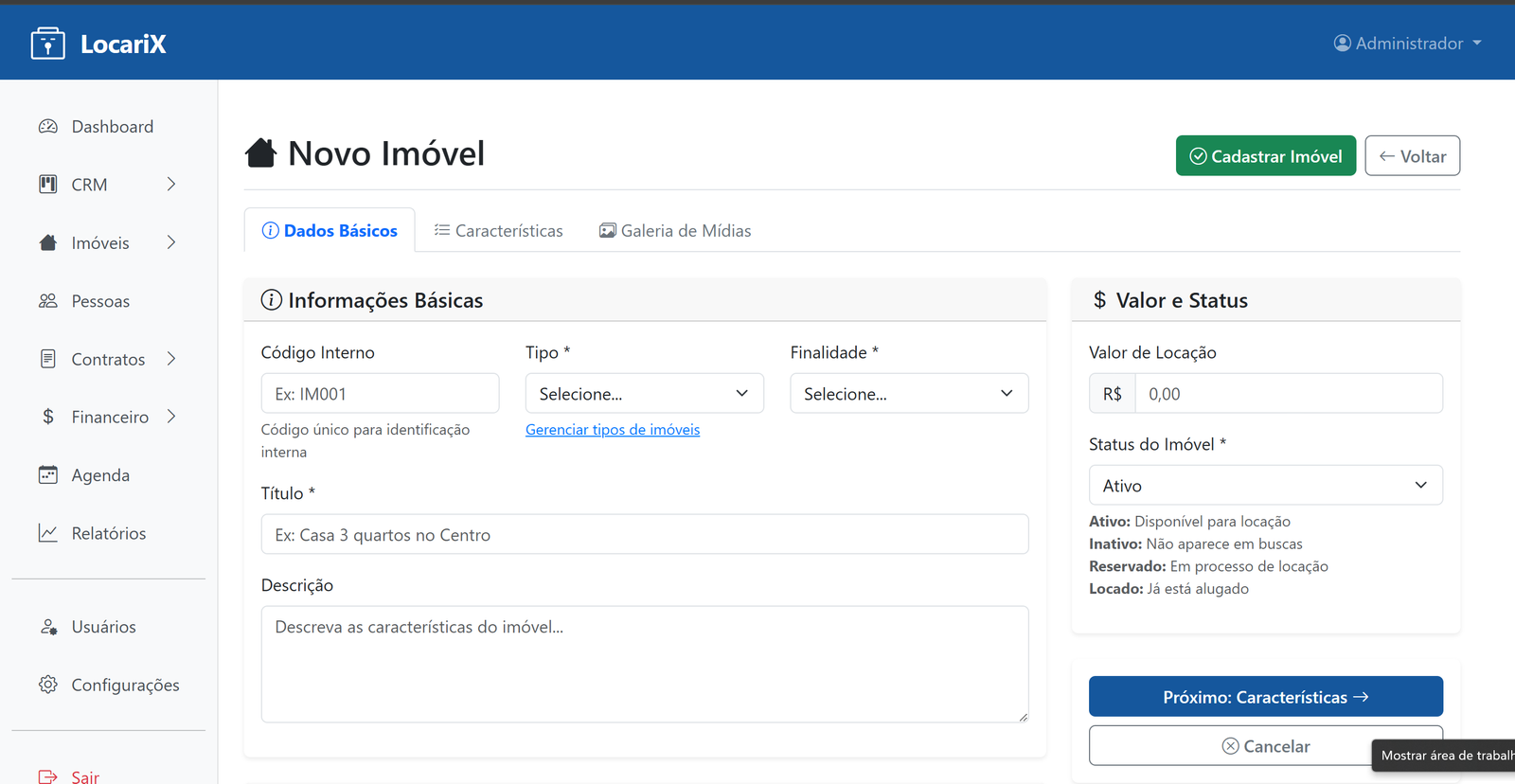Screen dimensions: 1515x784
Task: Follow the Gerenciar tipos de imóveis link
Action: (x=613, y=430)
